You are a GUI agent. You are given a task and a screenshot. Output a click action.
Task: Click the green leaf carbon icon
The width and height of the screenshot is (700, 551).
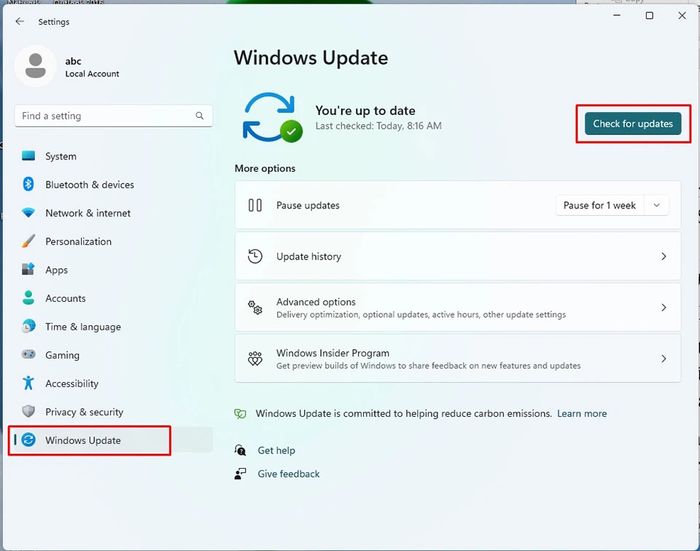[x=240, y=413]
